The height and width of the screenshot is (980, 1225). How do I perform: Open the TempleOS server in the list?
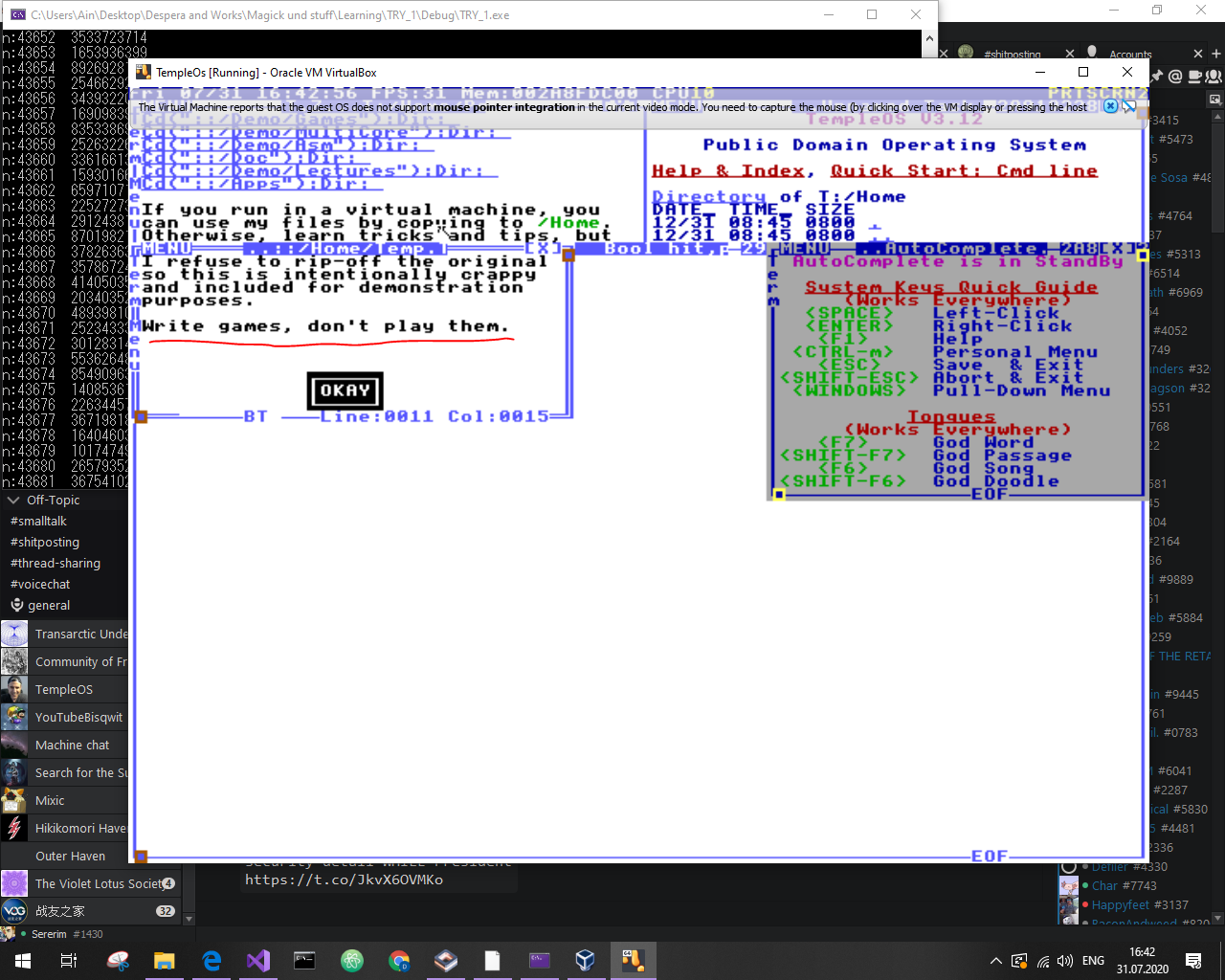(x=63, y=689)
